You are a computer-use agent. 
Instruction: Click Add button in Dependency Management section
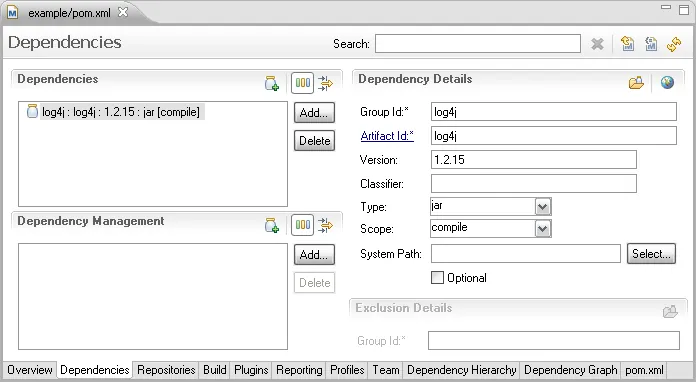point(314,255)
